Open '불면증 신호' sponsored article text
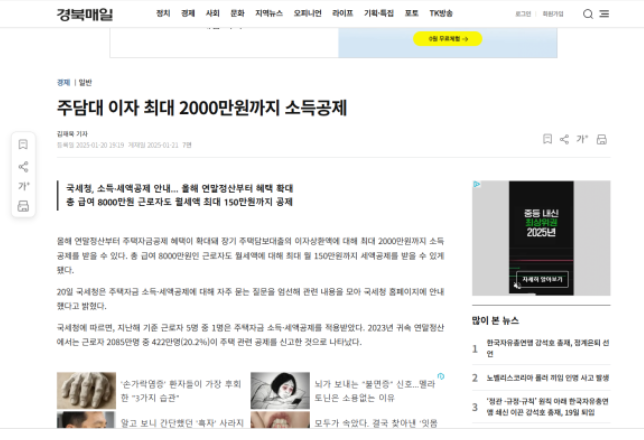The height and width of the screenshot is (440, 644). tap(375, 391)
